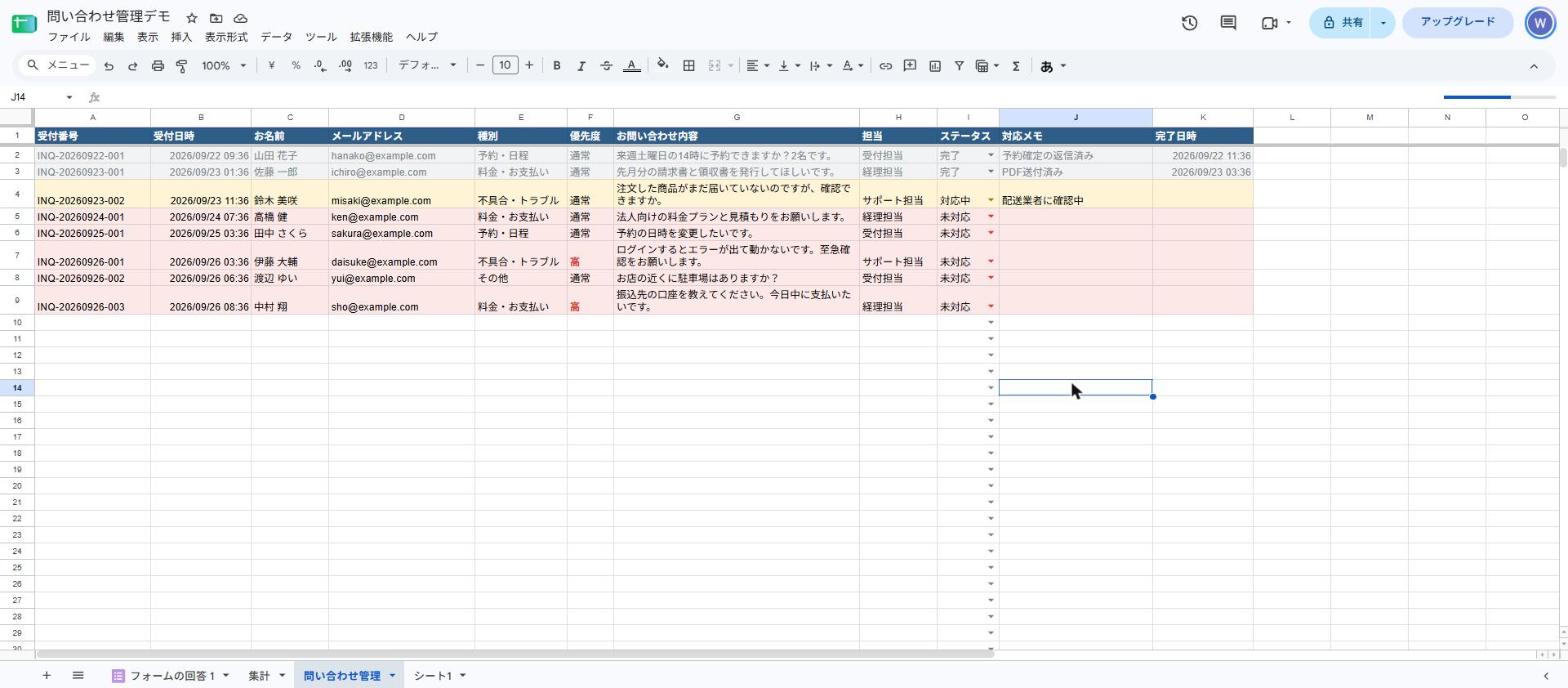Move the document to a folder
The height and width of the screenshot is (688, 1568).
216,18
